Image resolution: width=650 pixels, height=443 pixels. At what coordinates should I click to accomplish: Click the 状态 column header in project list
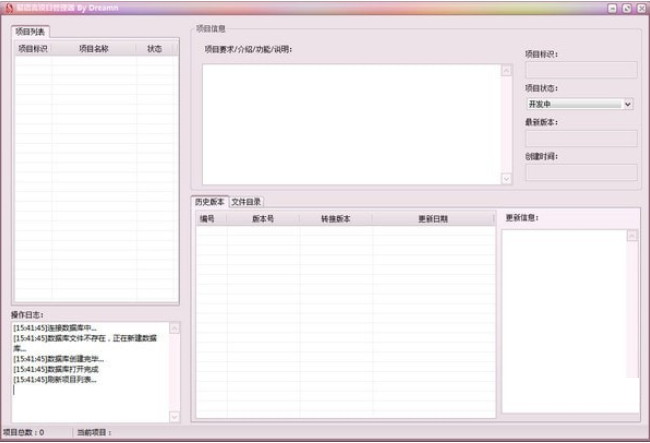point(155,48)
